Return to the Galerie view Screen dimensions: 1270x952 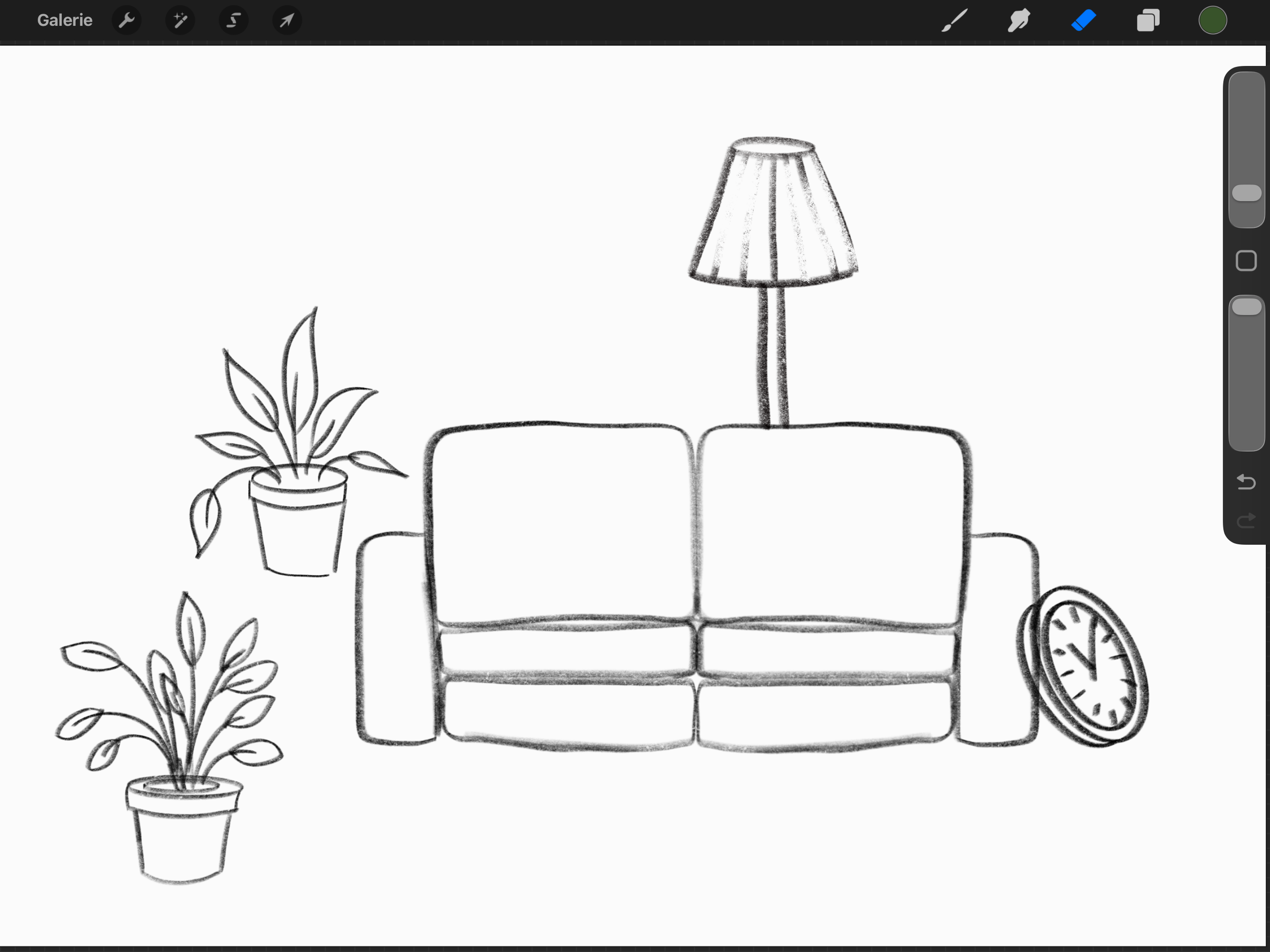point(65,20)
